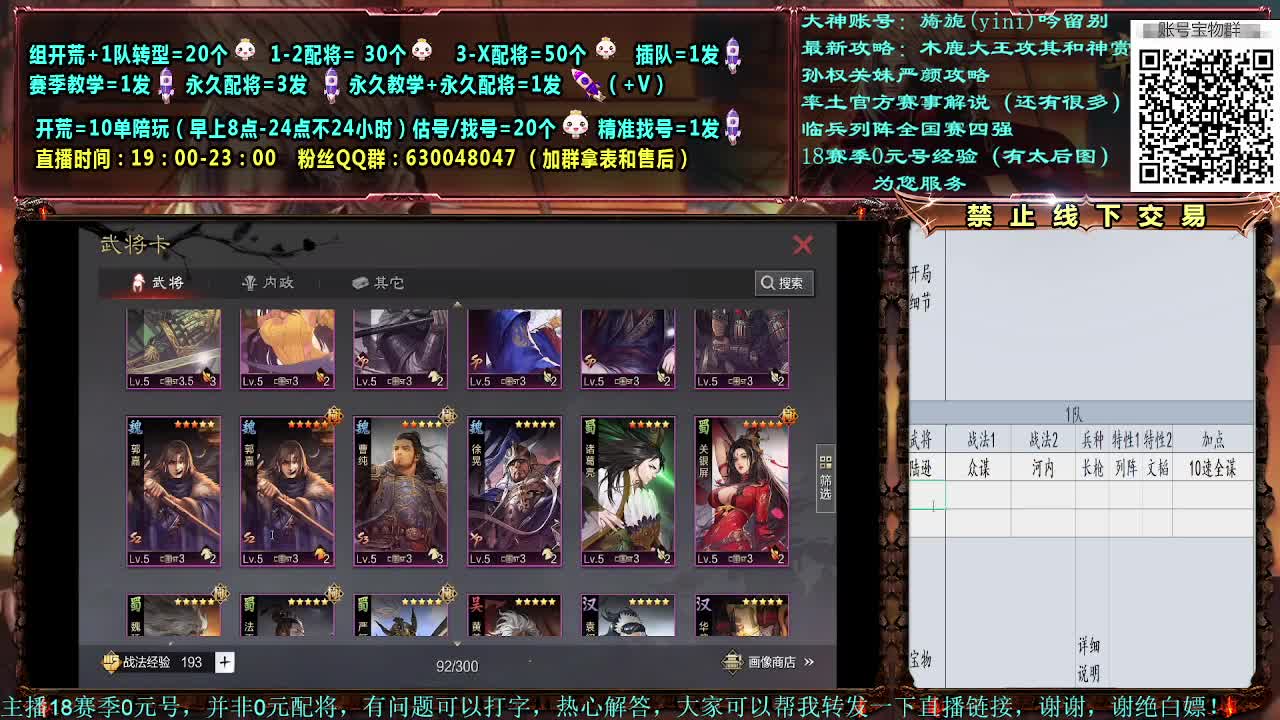The width and height of the screenshot is (1280, 720).
Task: Click the 92/300 card count
Action: [457, 666]
